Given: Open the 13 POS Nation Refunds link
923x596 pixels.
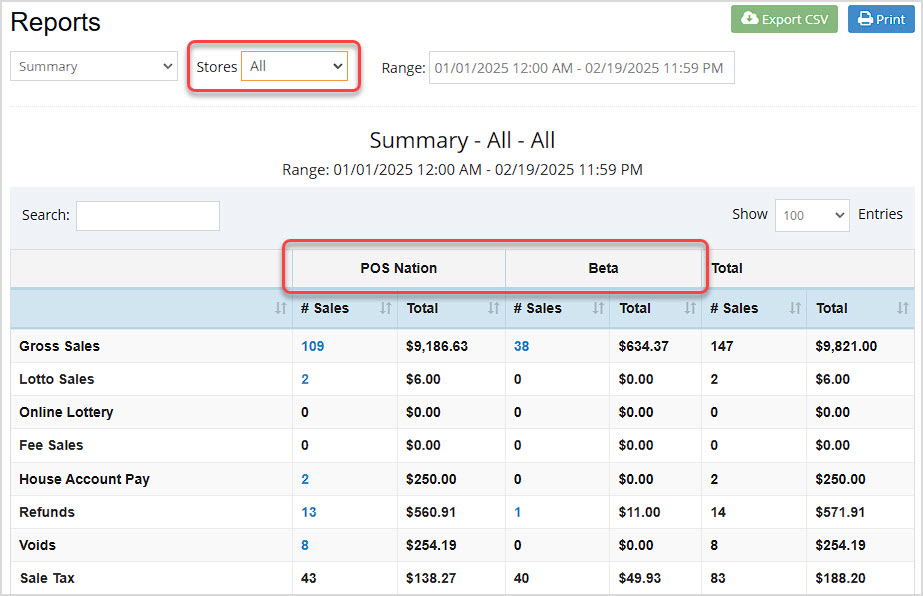Looking at the screenshot, I should point(311,512).
